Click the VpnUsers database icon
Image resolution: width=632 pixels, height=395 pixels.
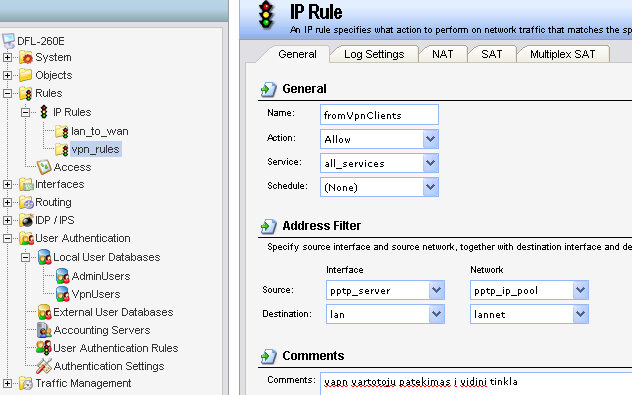point(62,294)
